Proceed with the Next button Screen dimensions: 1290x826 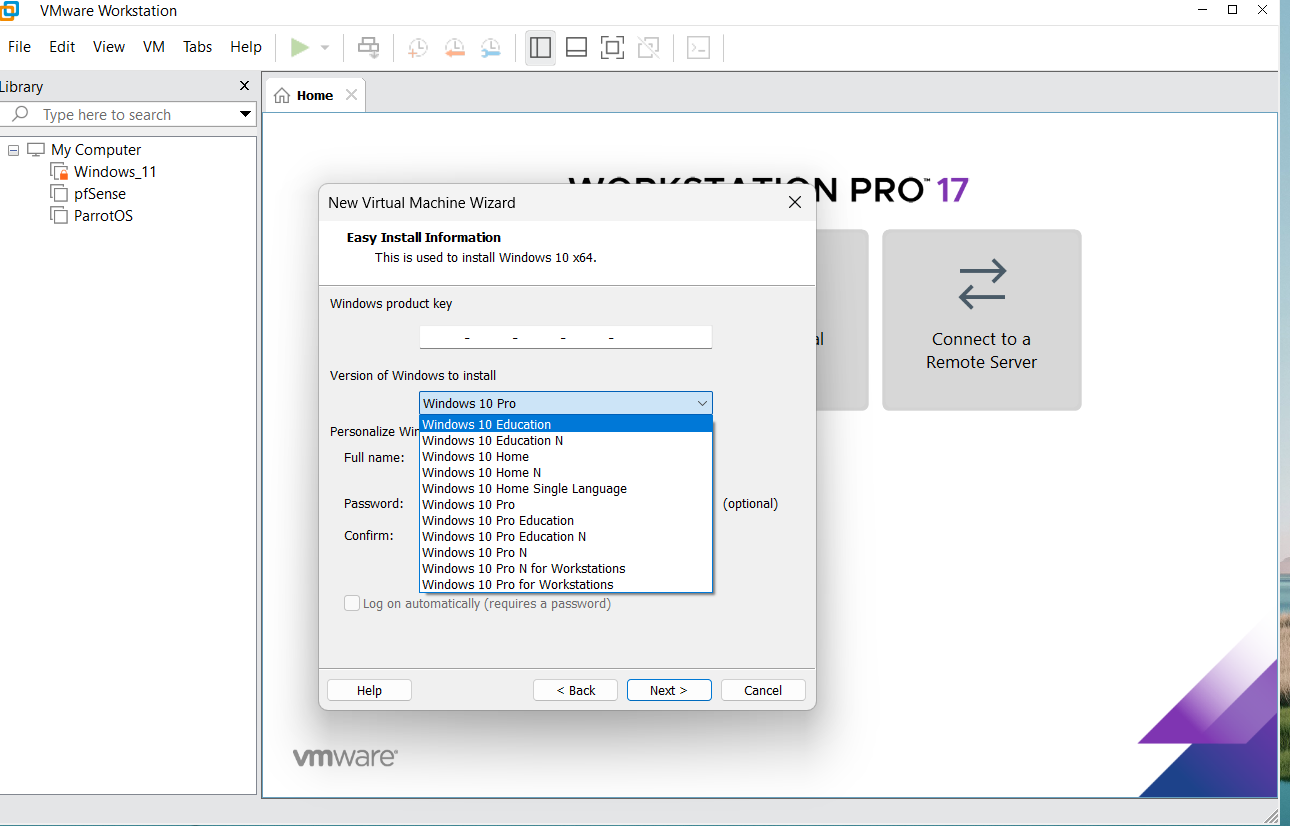tap(669, 690)
